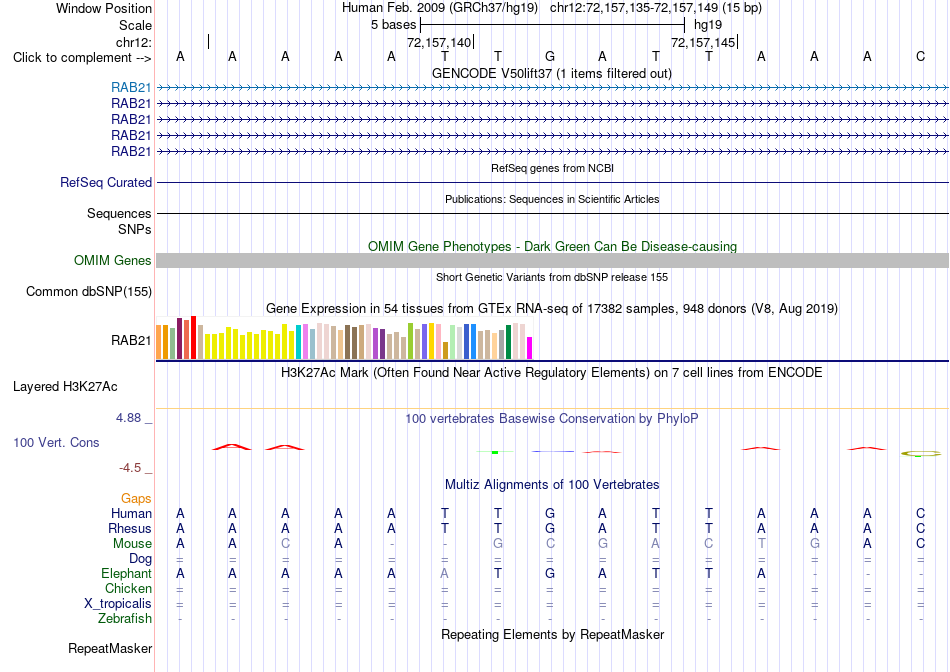The width and height of the screenshot is (950, 672).
Task: Click the Sequences track label
Action: 119,213
